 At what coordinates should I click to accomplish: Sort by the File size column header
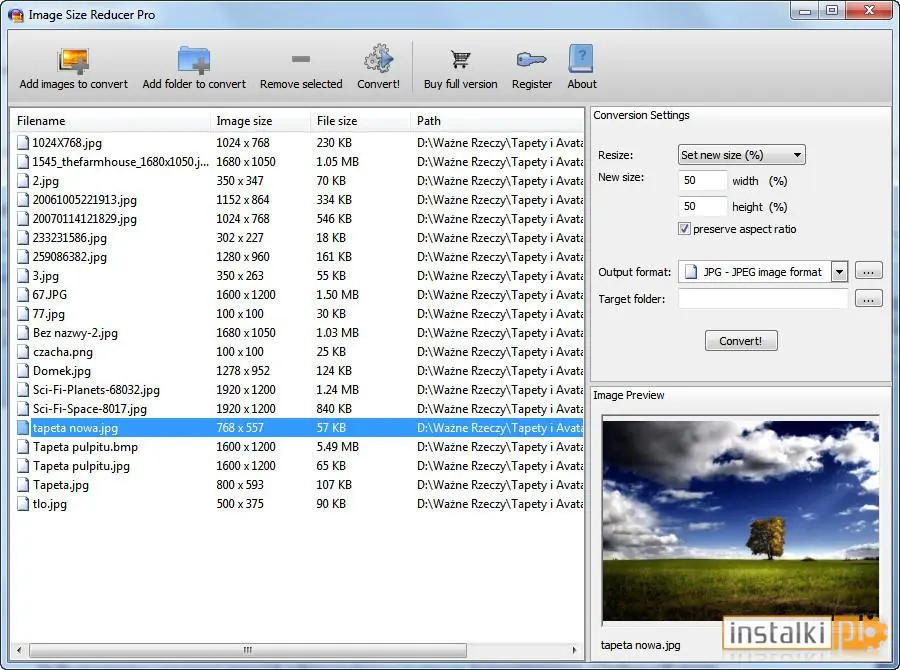361,121
